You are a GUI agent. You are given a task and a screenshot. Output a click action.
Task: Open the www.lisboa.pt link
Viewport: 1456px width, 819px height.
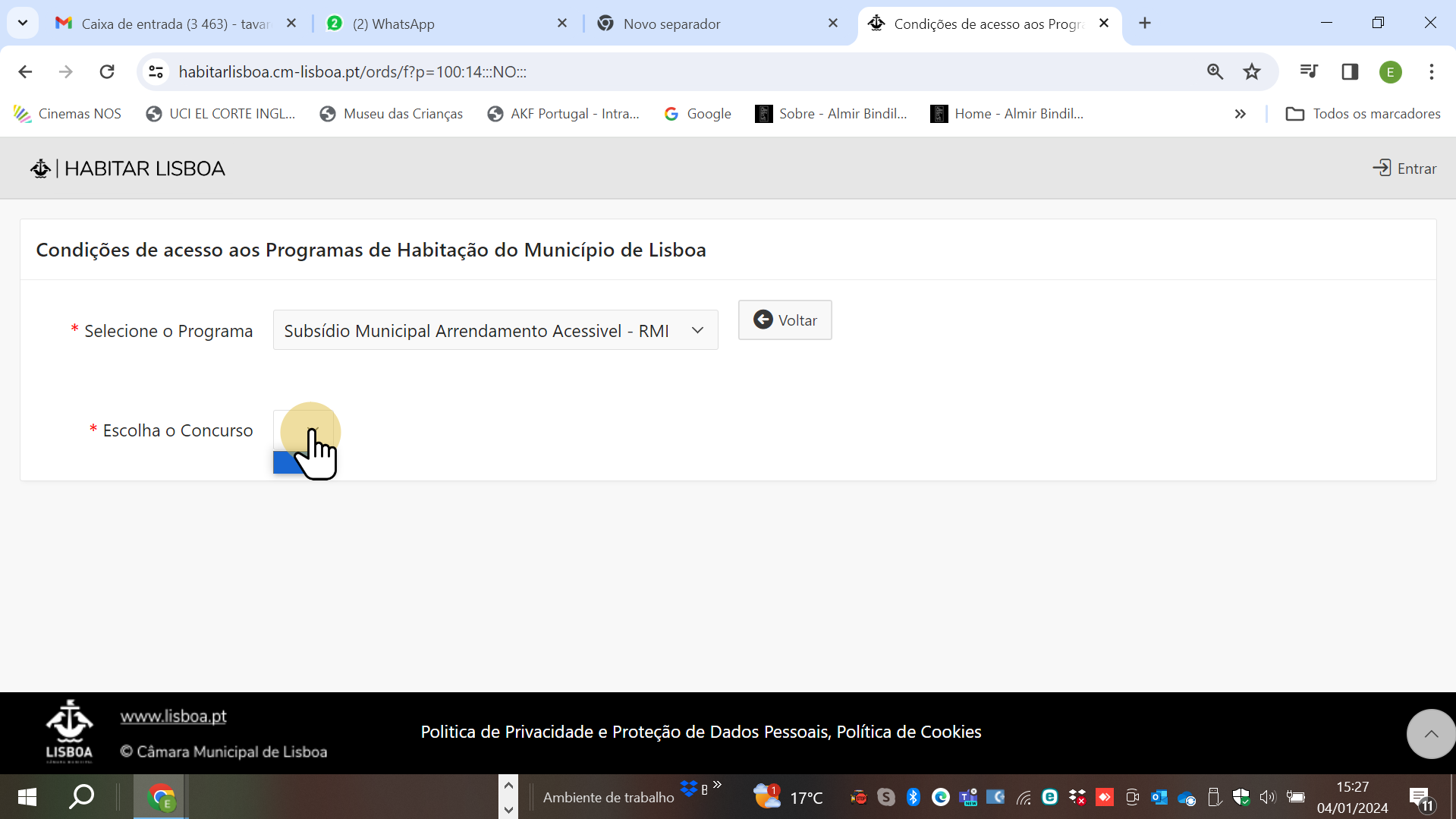(173, 715)
